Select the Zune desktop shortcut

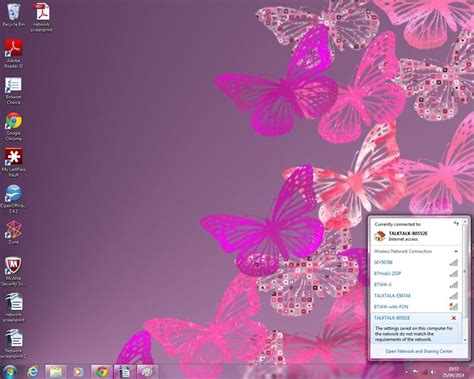point(14,232)
